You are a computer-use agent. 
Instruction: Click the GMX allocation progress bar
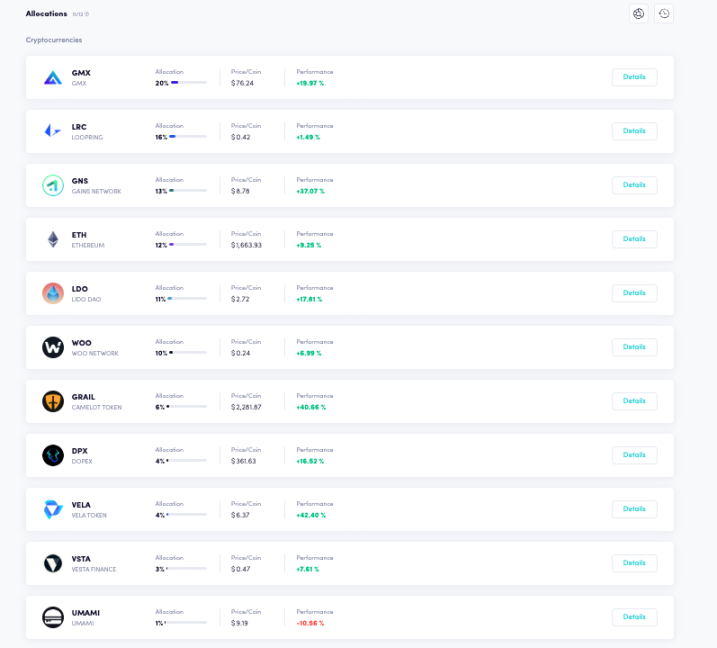(188, 83)
